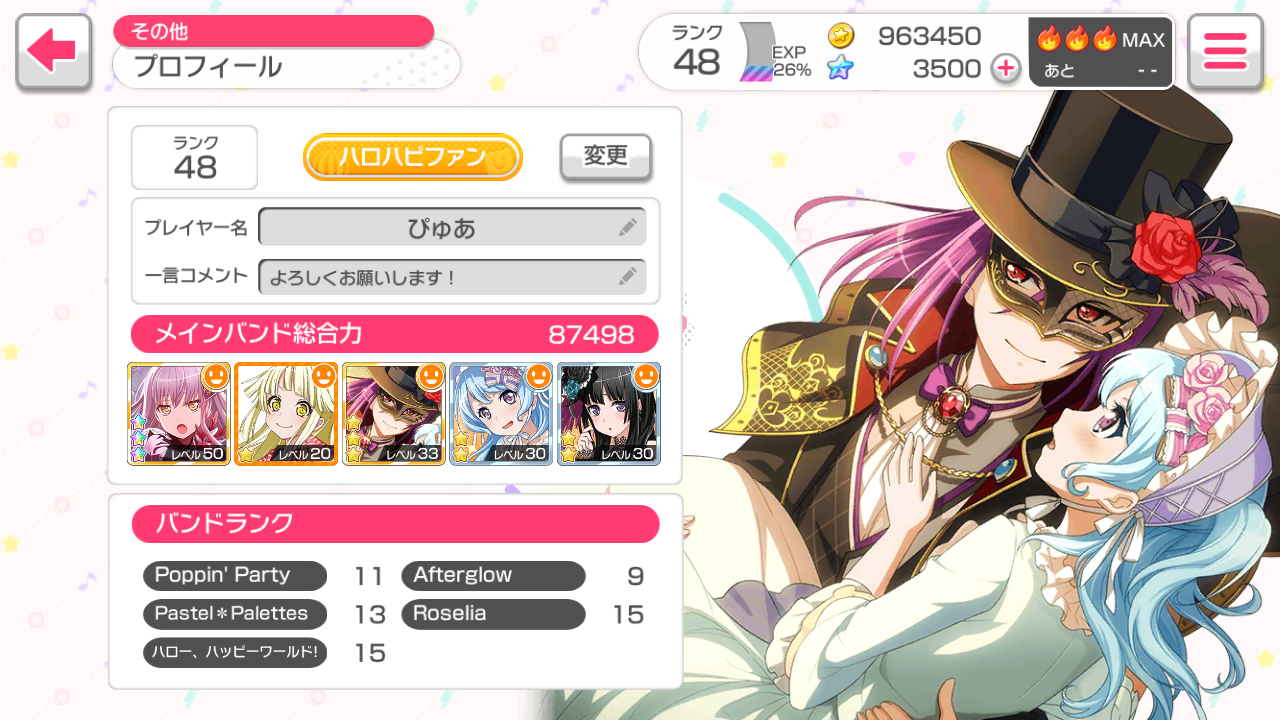Select the level 33 masked card
Viewport: 1280px width, 720px height.
(394, 414)
